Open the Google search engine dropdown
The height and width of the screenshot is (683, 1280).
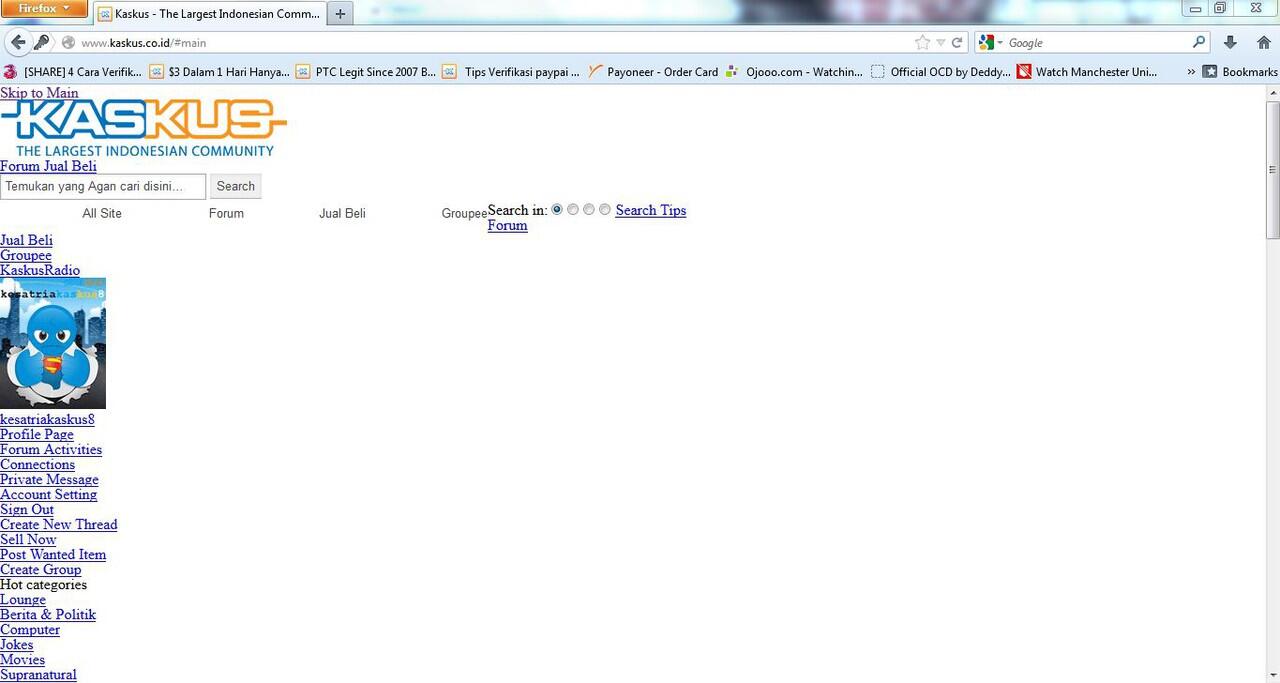pyautogui.click(x=991, y=43)
